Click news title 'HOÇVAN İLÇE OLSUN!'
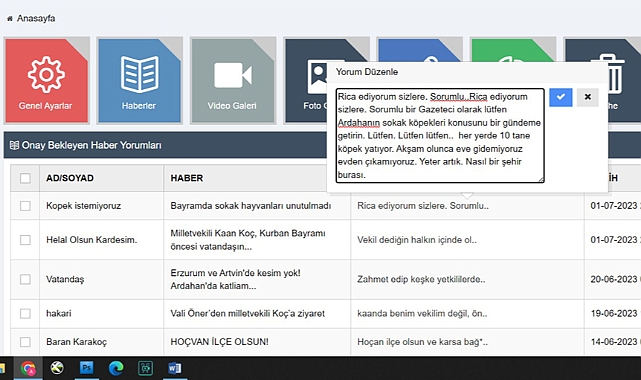Viewport: 641px width, 380px height. point(220,342)
